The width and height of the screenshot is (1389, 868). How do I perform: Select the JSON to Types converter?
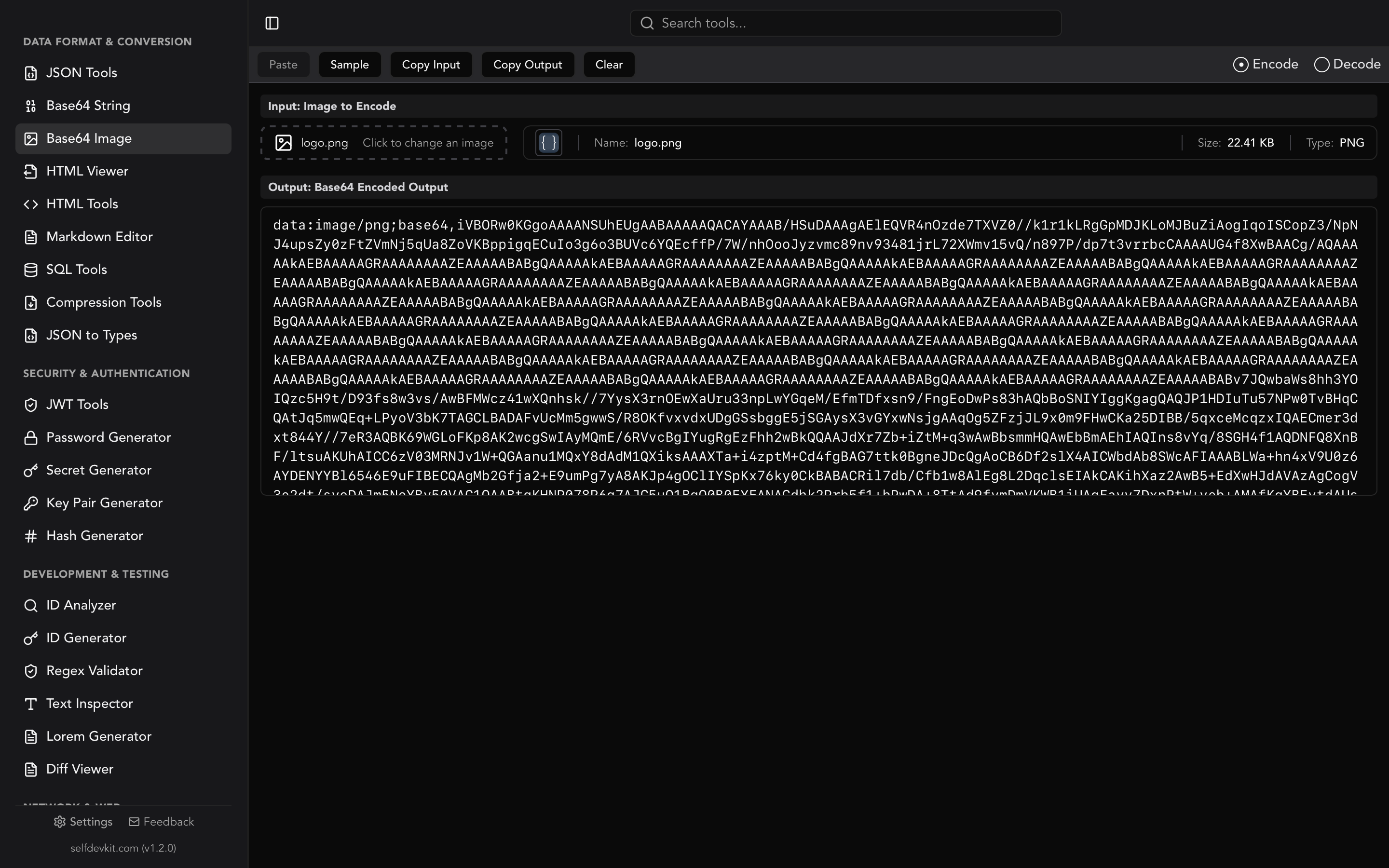(x=91, y=335)
